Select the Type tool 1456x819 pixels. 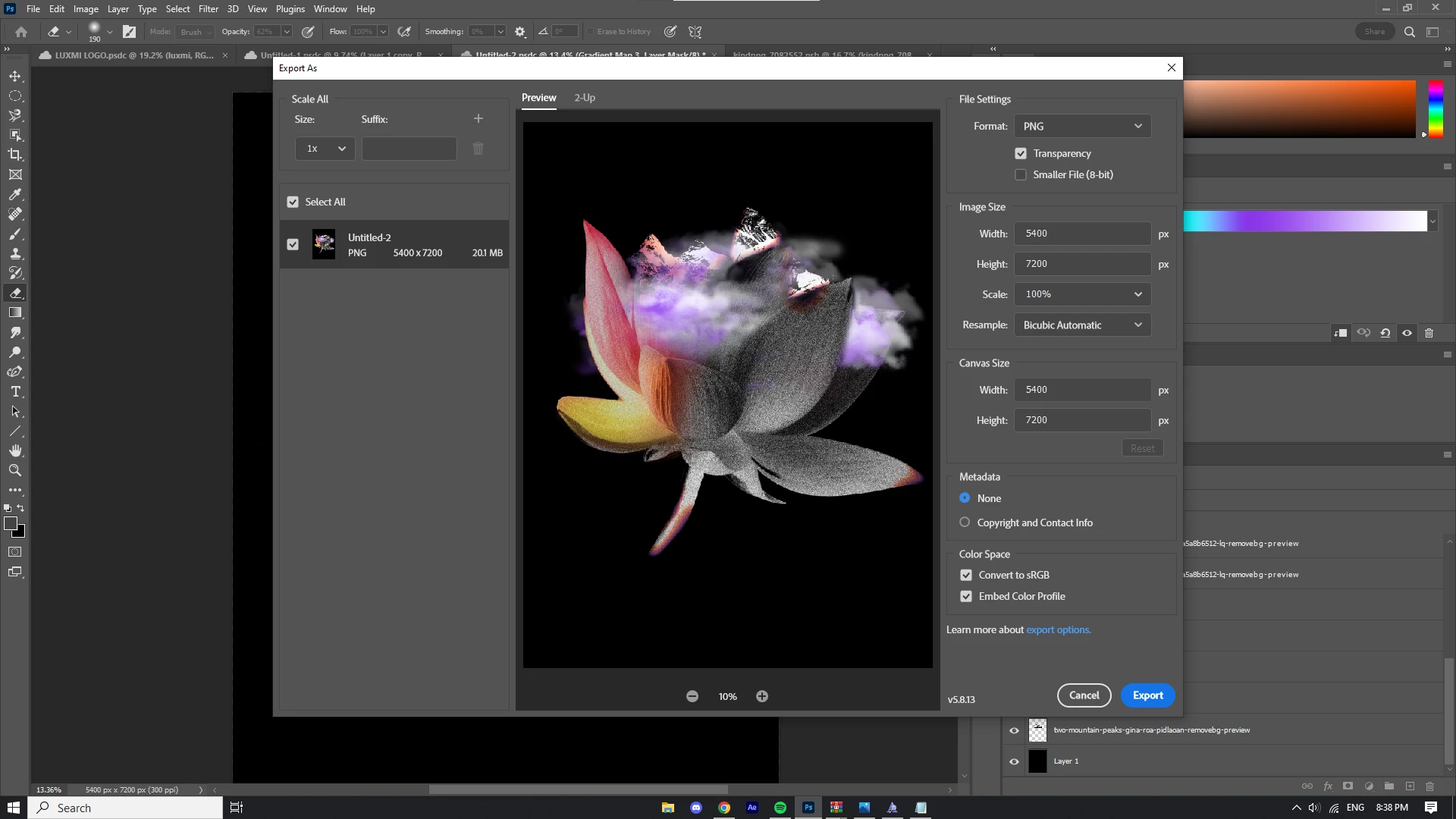15,391
